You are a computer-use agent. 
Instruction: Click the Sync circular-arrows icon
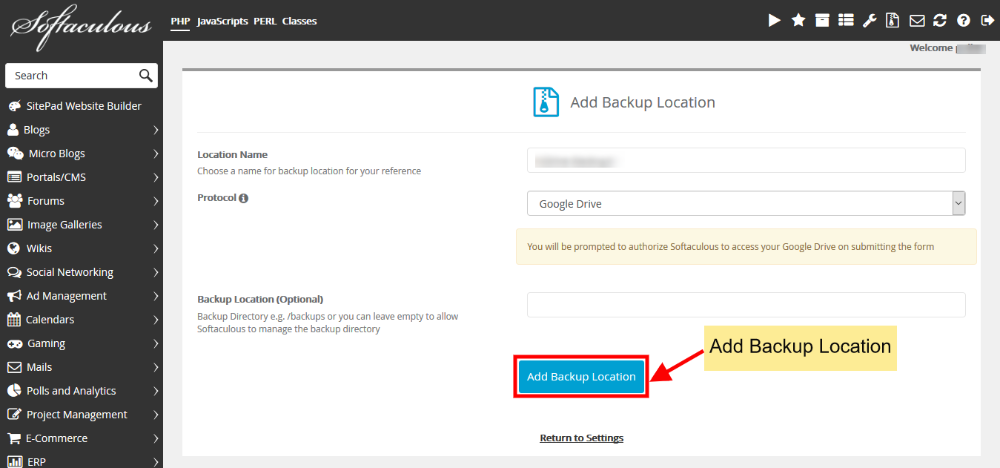click(x=939, y=21)
